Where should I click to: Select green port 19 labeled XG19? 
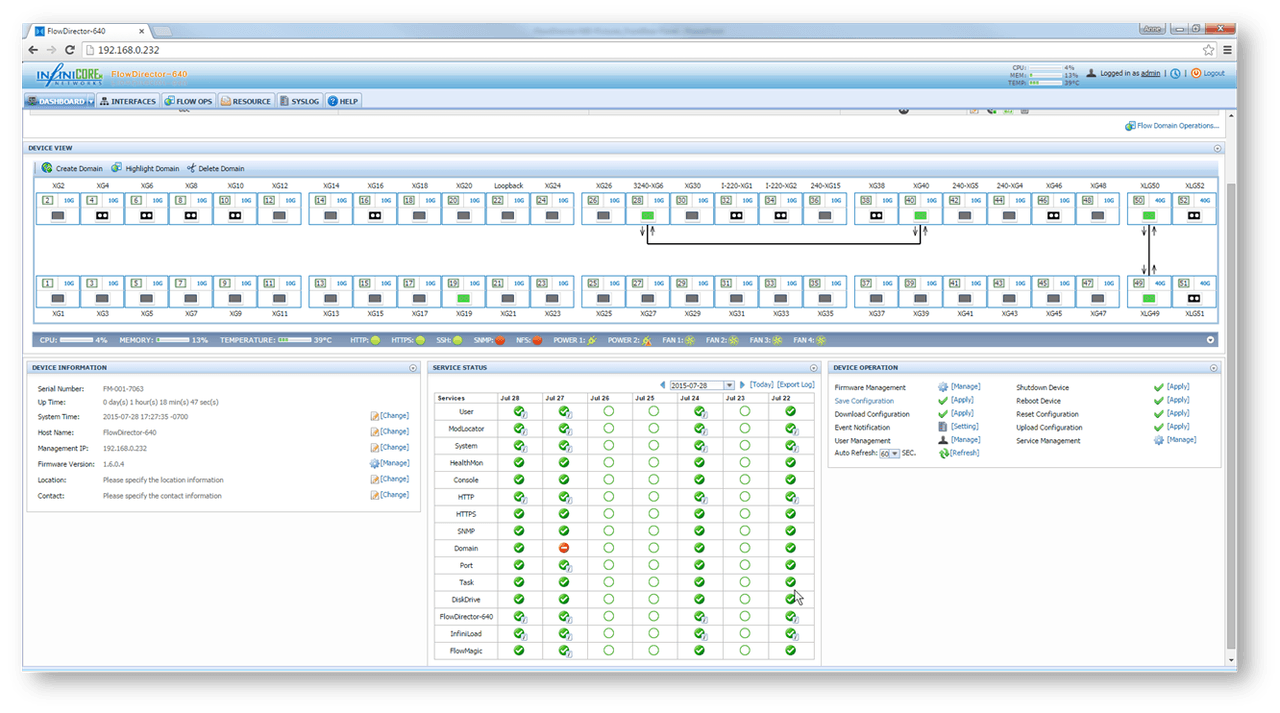462,298
